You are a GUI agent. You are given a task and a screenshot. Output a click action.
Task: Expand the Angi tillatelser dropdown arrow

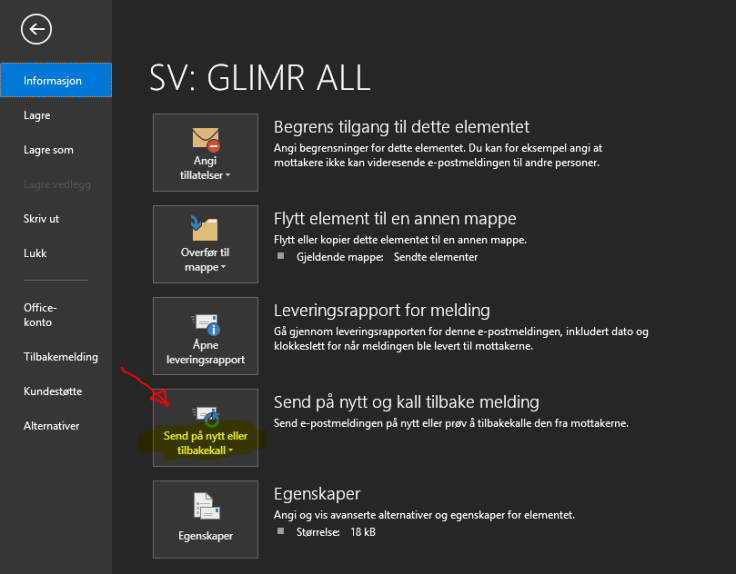(x=229, y=176)
